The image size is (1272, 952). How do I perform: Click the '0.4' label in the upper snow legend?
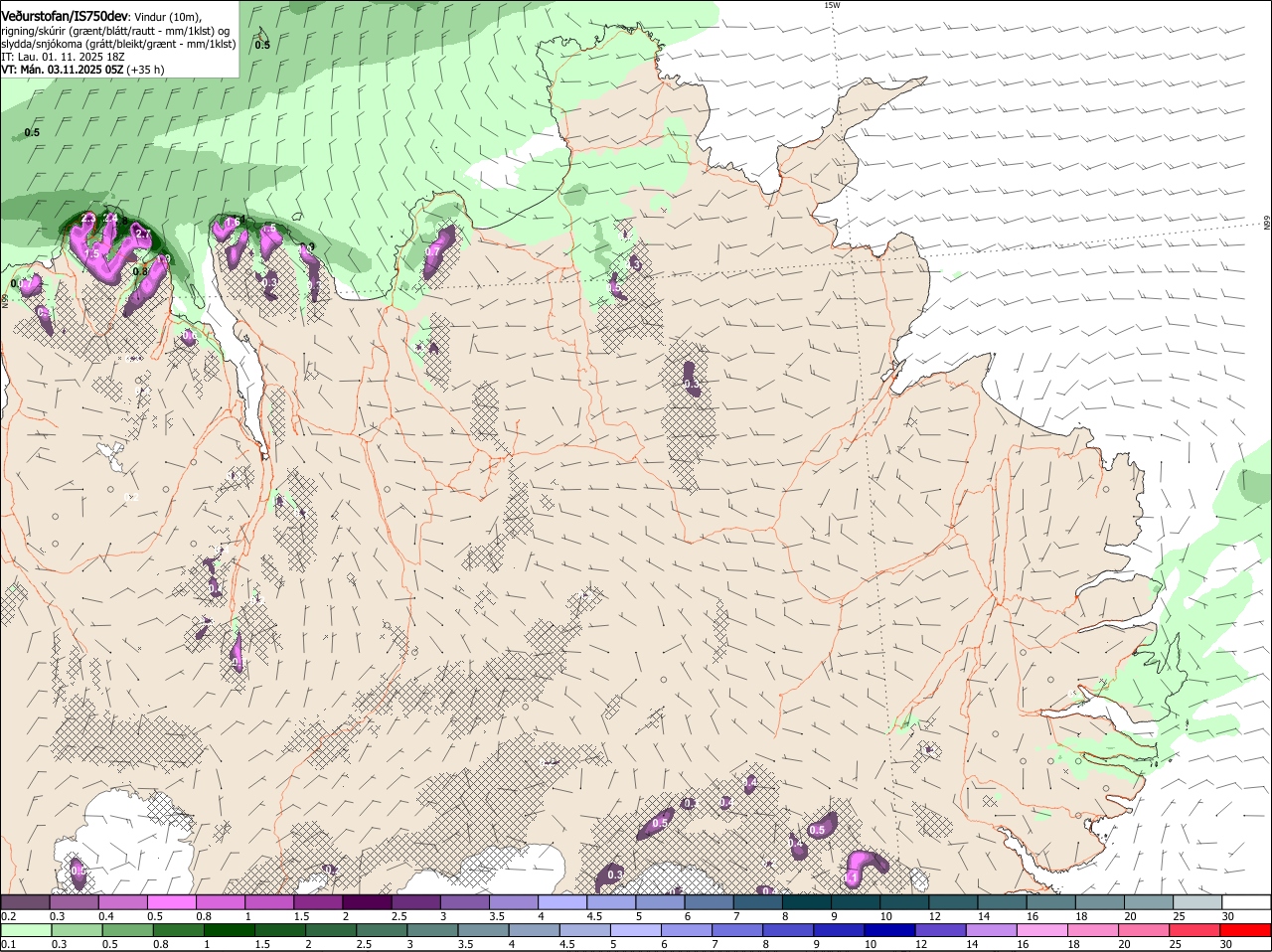tap(106, 916)
